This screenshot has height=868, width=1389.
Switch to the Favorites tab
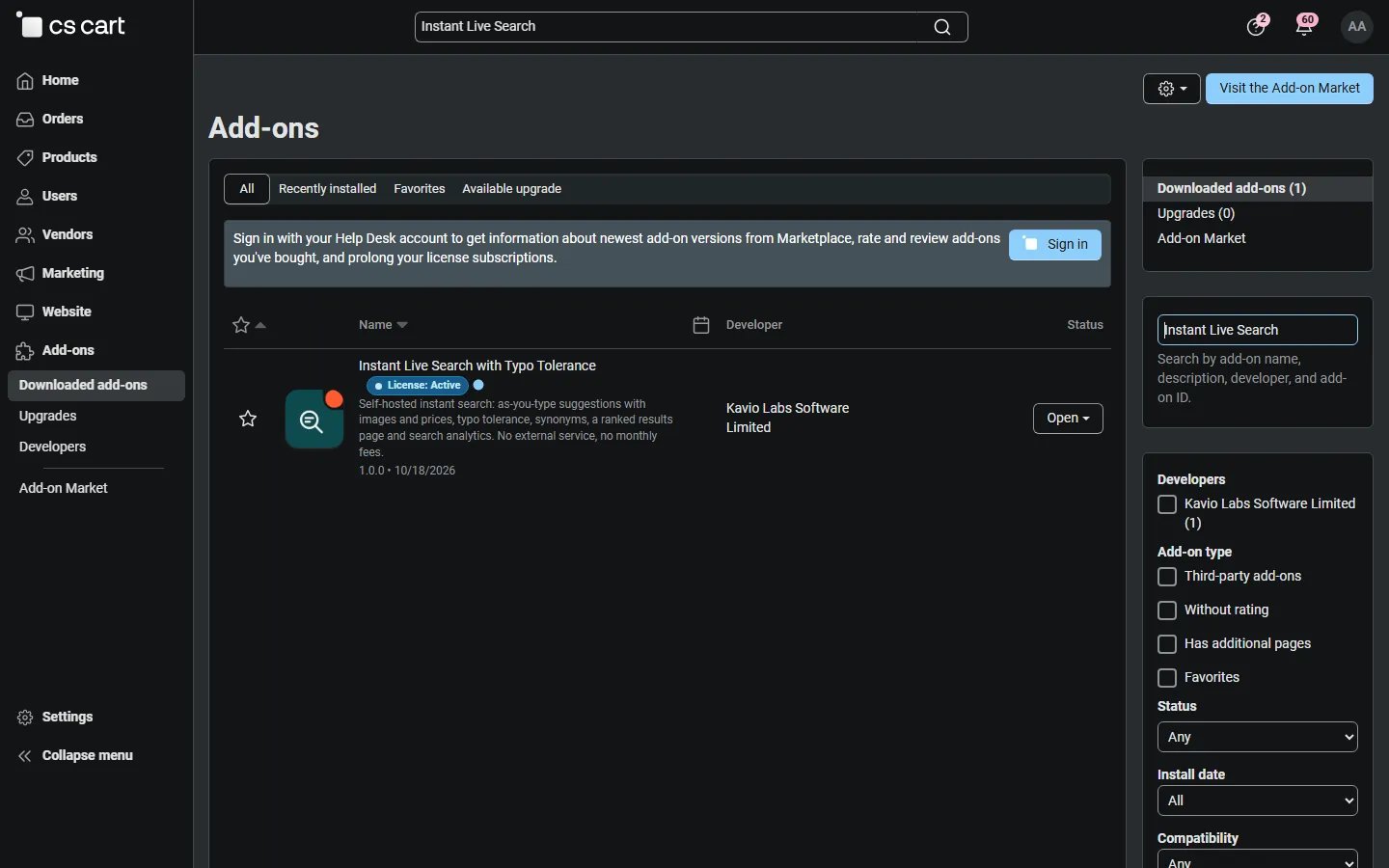click(420, 189)
